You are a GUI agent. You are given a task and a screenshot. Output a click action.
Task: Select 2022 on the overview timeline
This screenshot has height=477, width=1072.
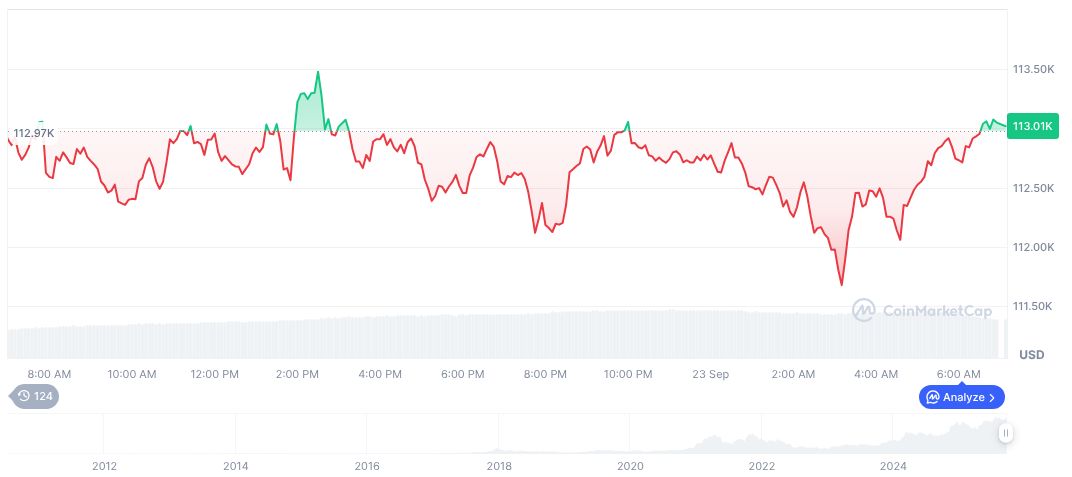[762, 465]
